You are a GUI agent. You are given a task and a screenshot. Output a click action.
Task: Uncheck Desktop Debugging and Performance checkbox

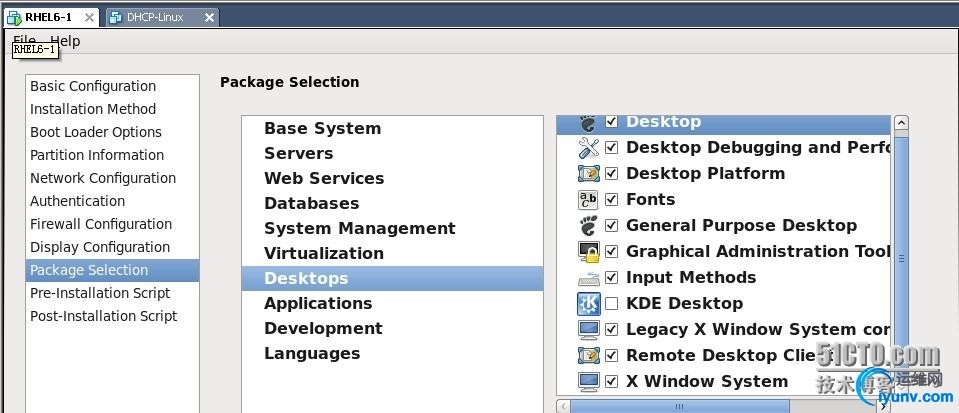(611, 147)
